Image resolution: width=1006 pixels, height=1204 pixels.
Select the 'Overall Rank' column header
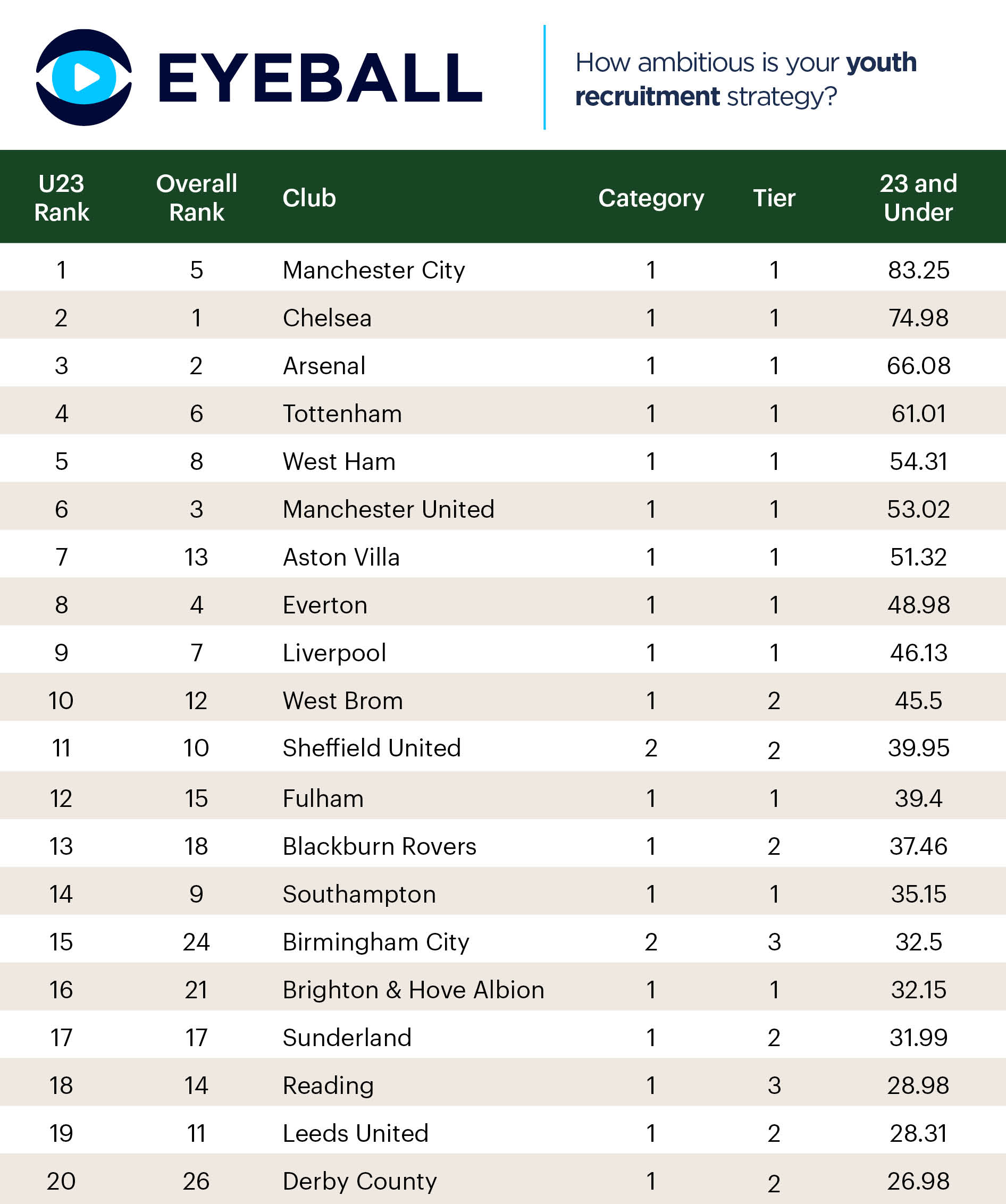(x=196, y=198)
